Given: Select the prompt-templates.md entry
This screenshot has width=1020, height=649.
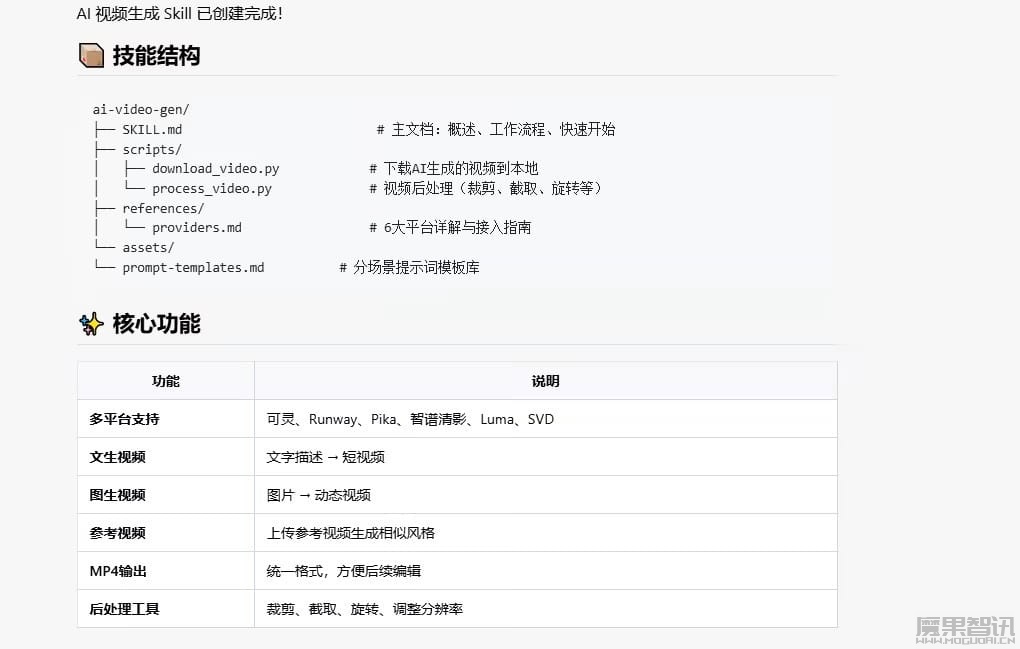Looking at the screenshot, I should (x=192, y=267).
